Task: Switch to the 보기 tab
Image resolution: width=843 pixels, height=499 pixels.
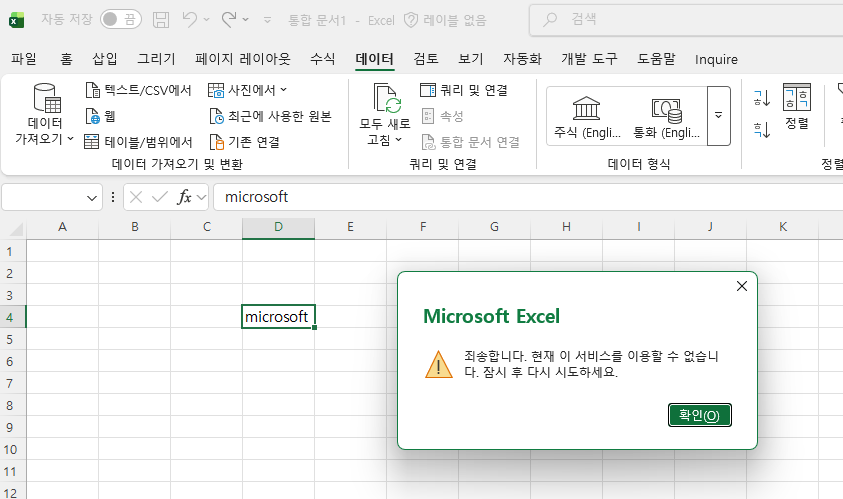Action: click(x=471, y=59)
